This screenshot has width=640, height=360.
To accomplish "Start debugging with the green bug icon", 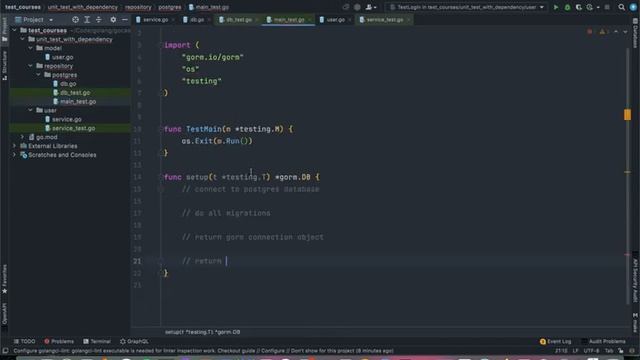I will (567, 7).
